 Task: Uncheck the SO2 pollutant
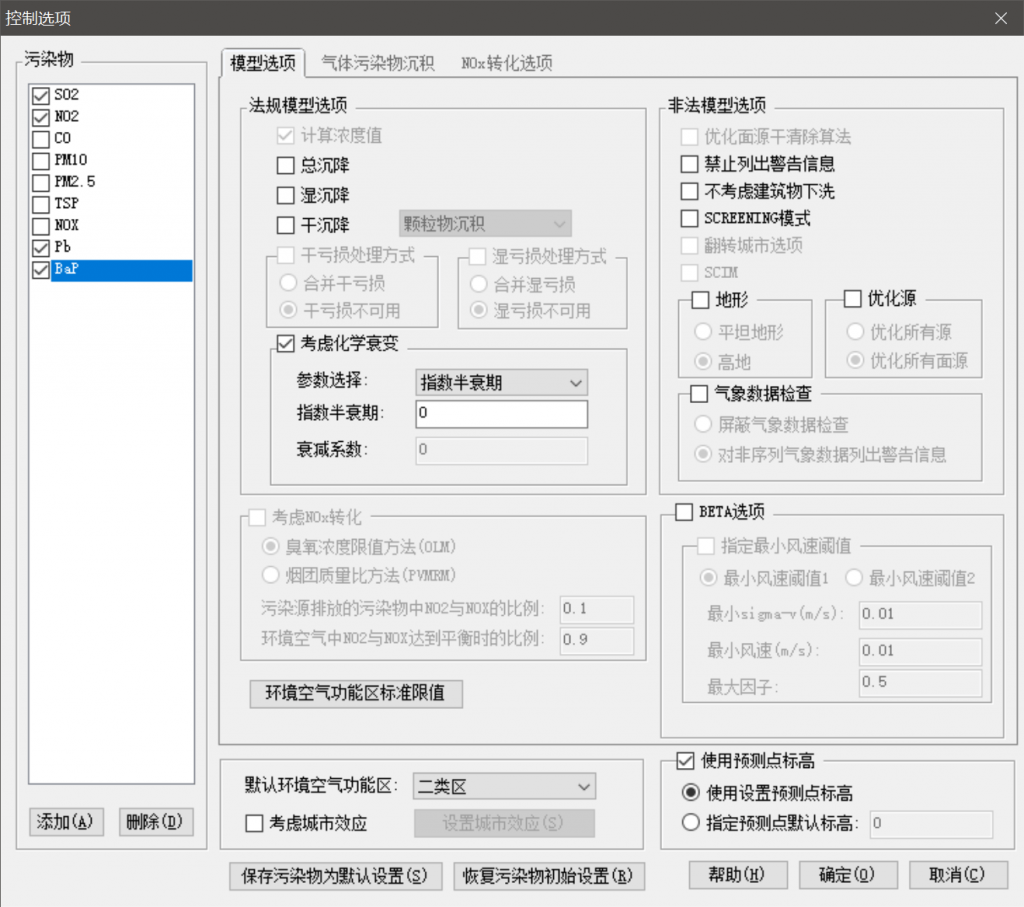pyautogui.click(x=40, y=95)
